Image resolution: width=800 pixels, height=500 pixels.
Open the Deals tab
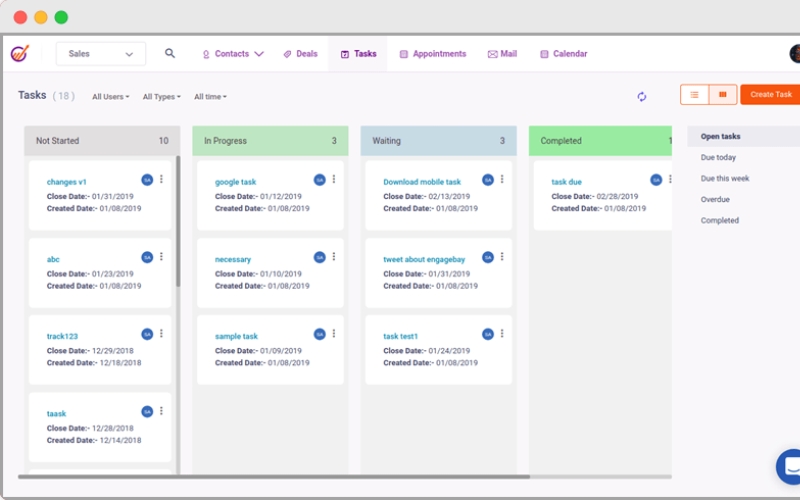[300, 54]
